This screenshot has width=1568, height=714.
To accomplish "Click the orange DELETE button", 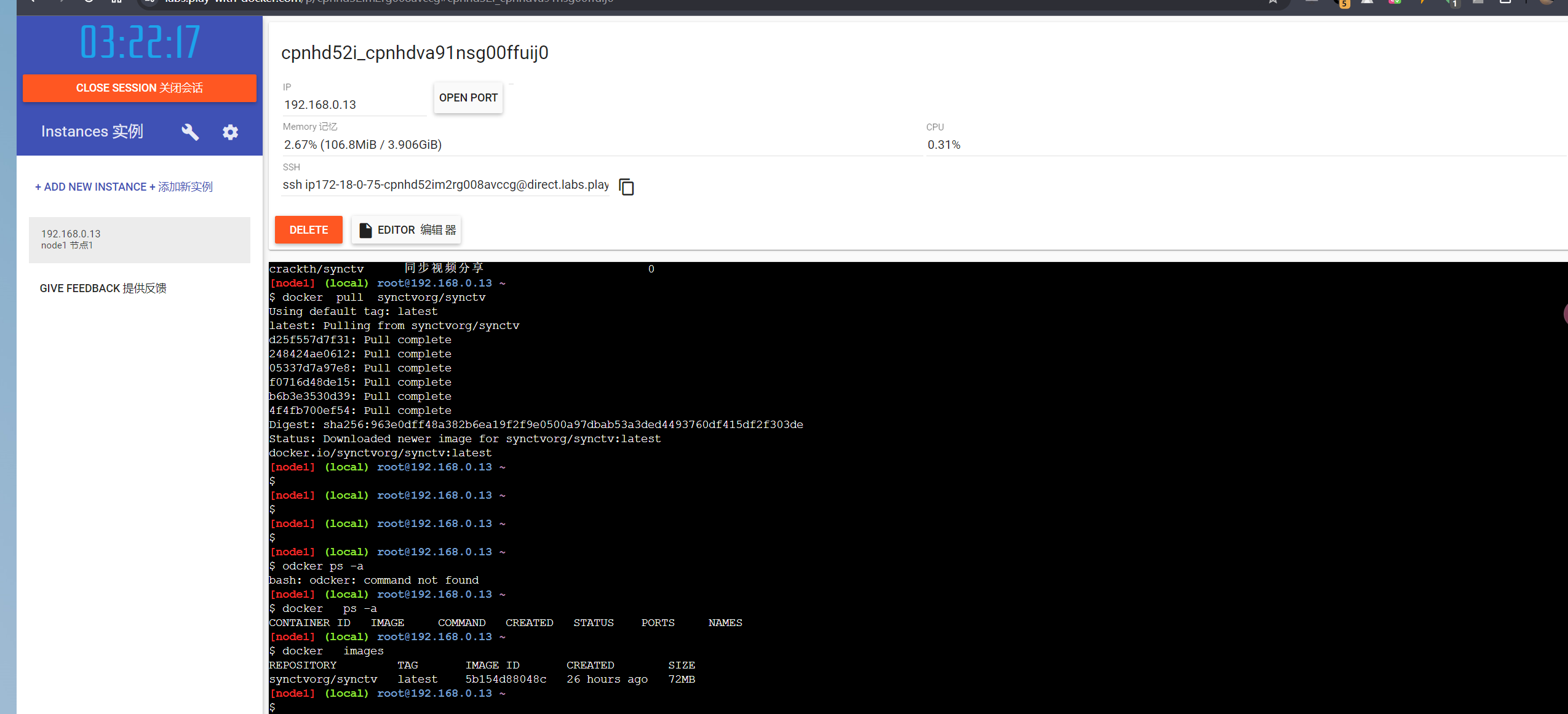I will pos(309,229).
